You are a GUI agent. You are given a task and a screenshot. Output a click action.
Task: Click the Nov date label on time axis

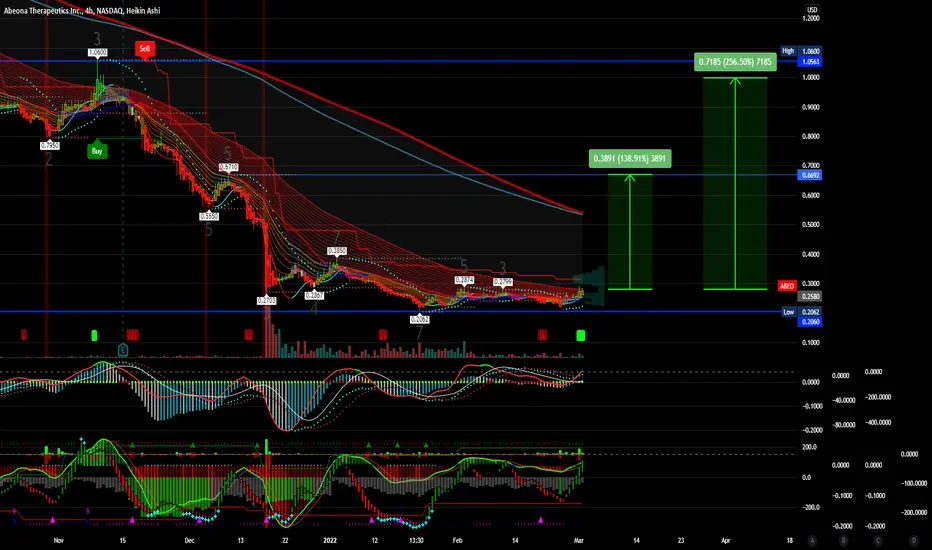[58, 540]
